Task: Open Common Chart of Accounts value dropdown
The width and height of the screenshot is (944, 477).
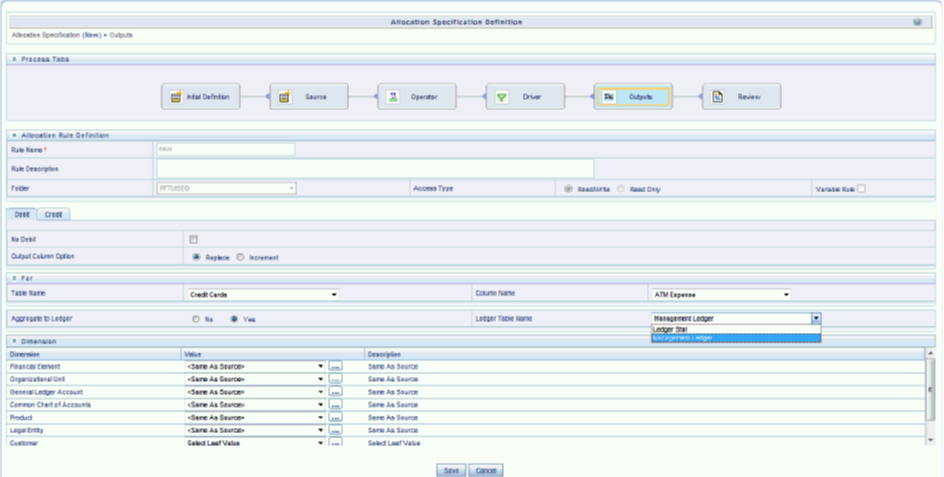Action: click(256, 405)
